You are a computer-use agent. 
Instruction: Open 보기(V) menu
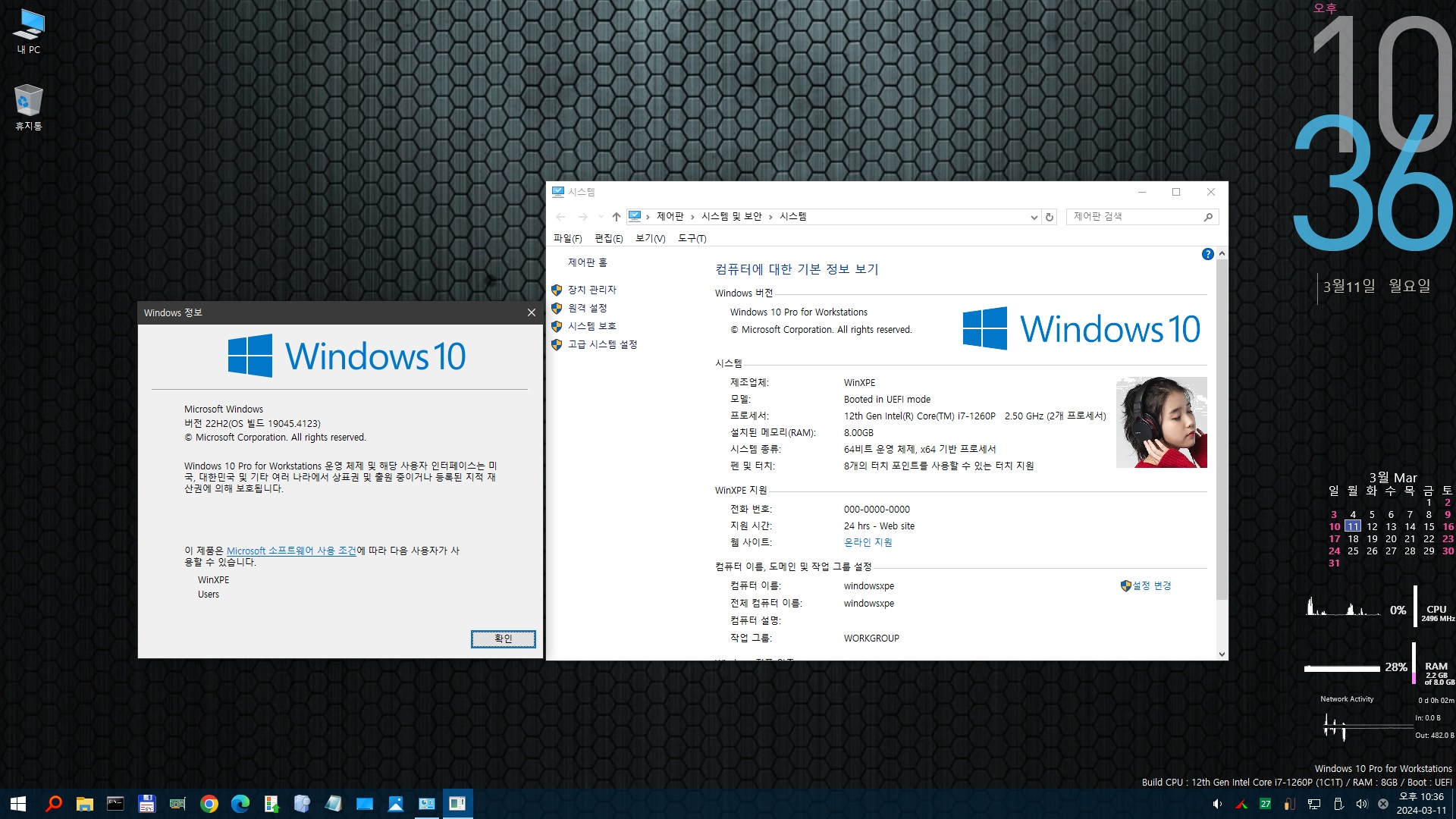click(650, 238)
